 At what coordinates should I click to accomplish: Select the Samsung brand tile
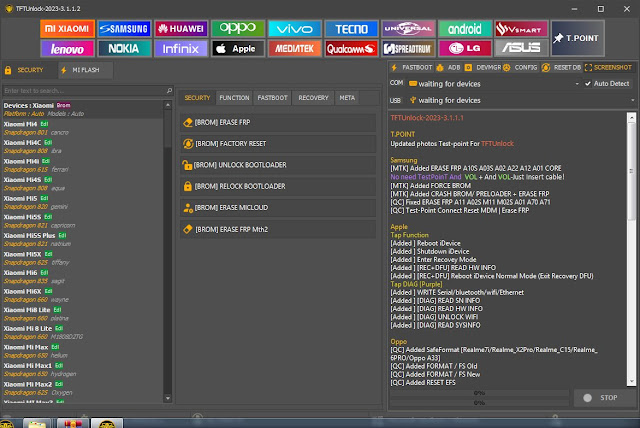click(124, 29)
